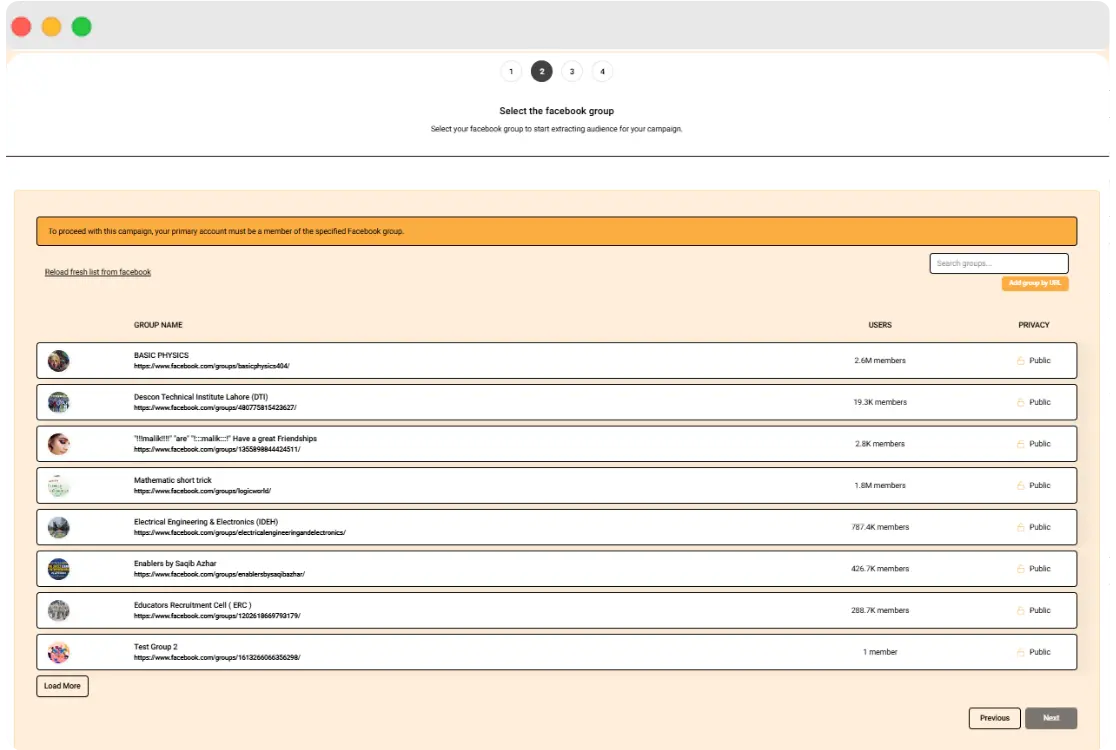Screen dimensions: 1116x750
Task: Focus the Search groups input field
Action: click(998, 263)
